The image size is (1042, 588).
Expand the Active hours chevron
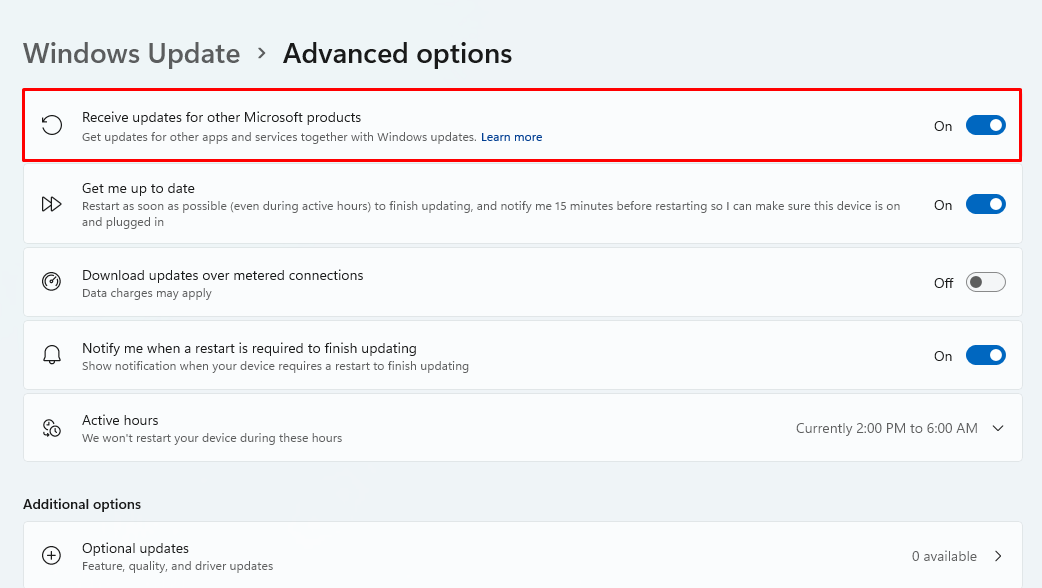point(997,429)
